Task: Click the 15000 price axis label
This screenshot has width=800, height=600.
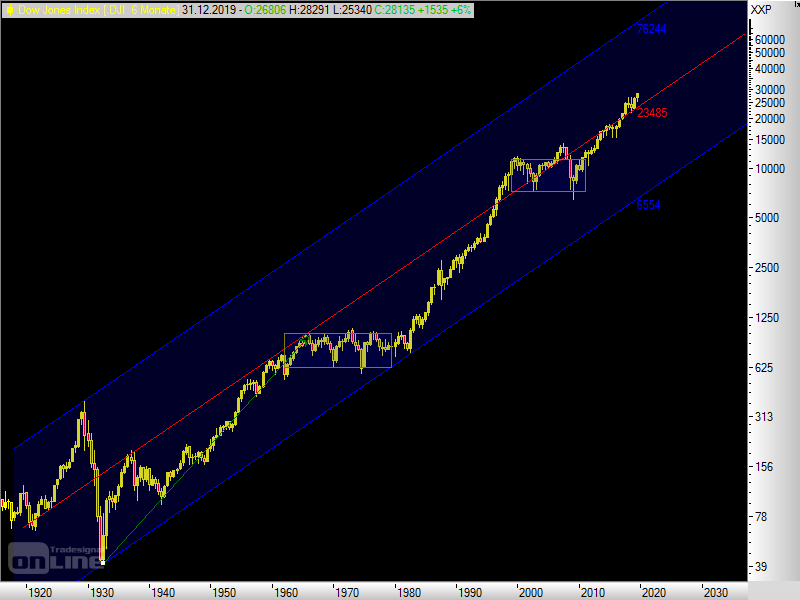Action: pyautogui.click(x=769, y=140)
